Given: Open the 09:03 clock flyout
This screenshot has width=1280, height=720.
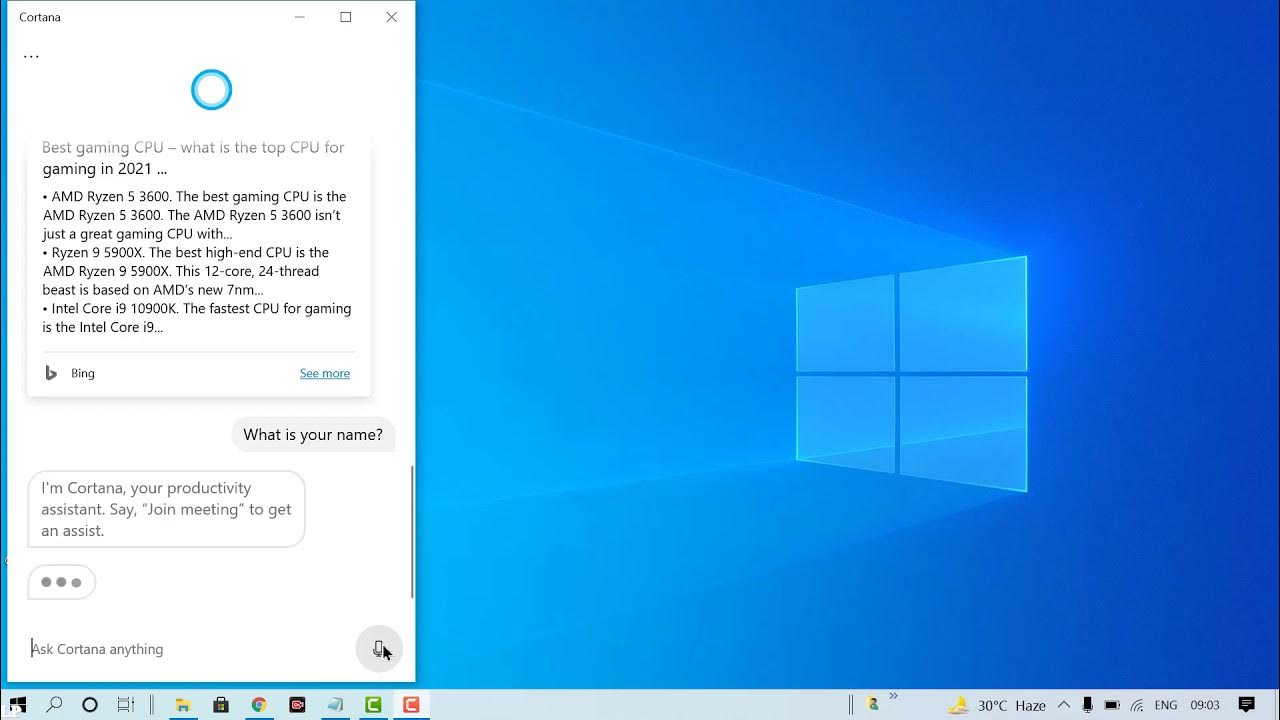Looking at the screenshot, I should 1205,705.
